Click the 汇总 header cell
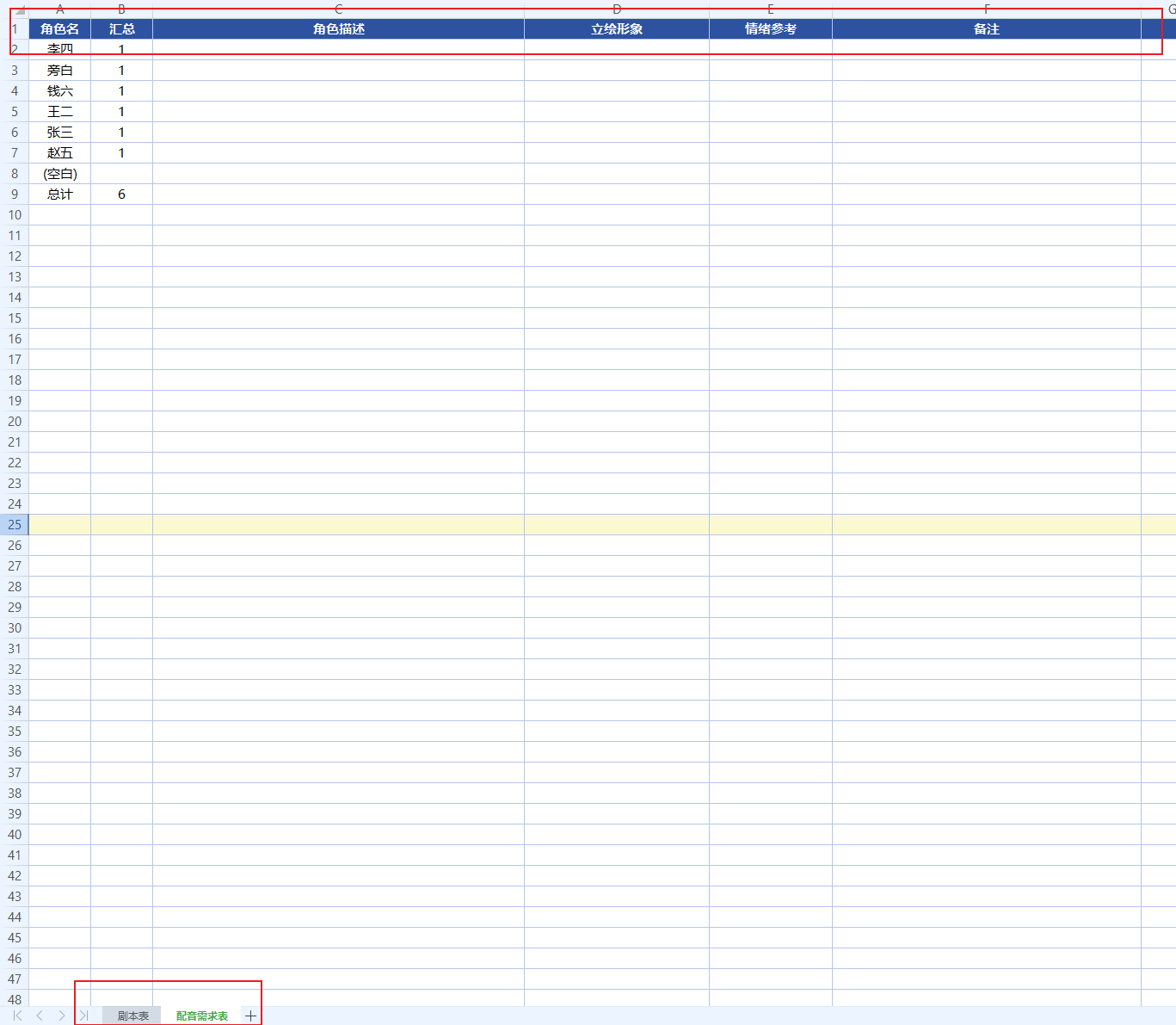Viewport: 1176px width, 1025px height. point(121,29)
